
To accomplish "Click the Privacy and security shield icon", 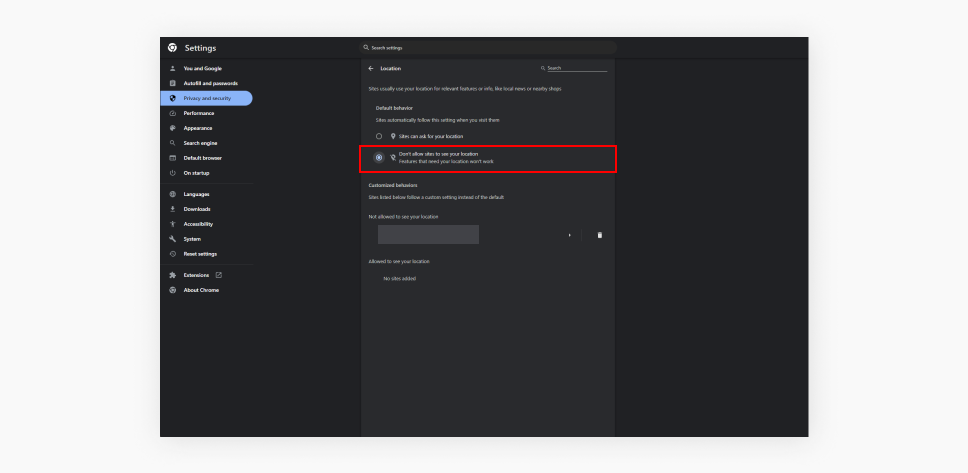I will pos(173,98).
